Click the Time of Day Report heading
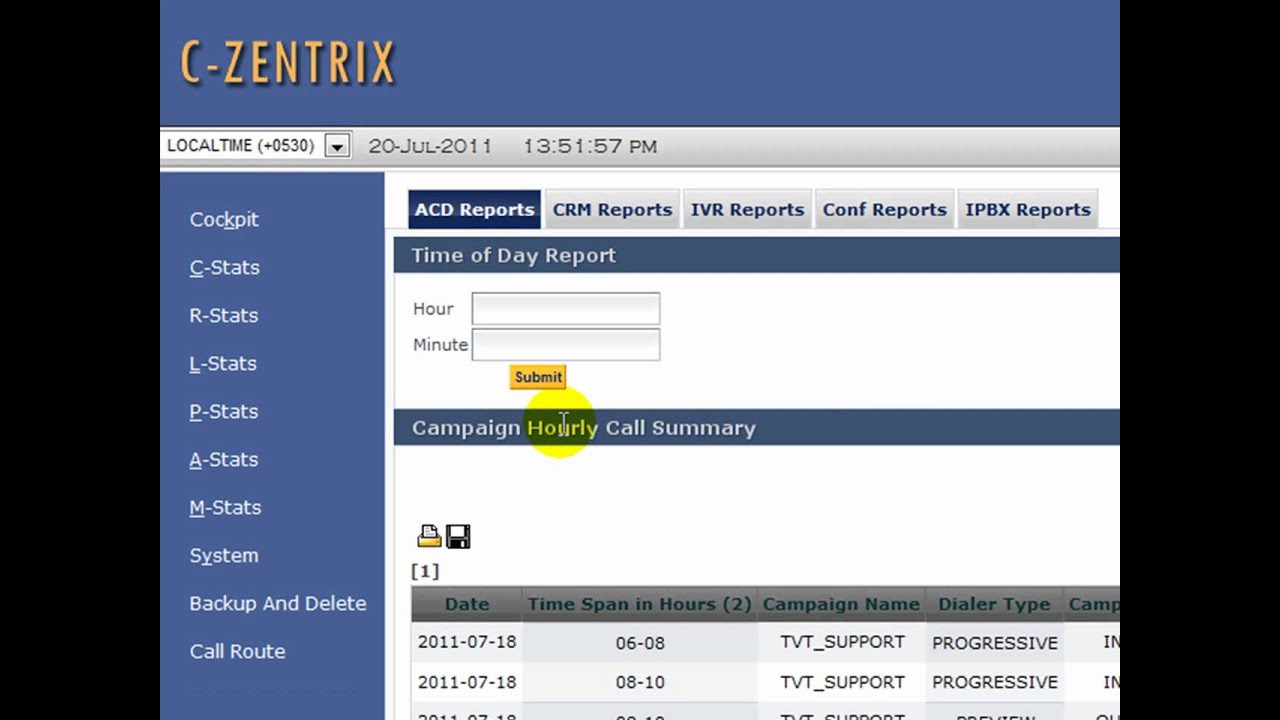This screenshot has height=720, width=1280. point(514,255)
